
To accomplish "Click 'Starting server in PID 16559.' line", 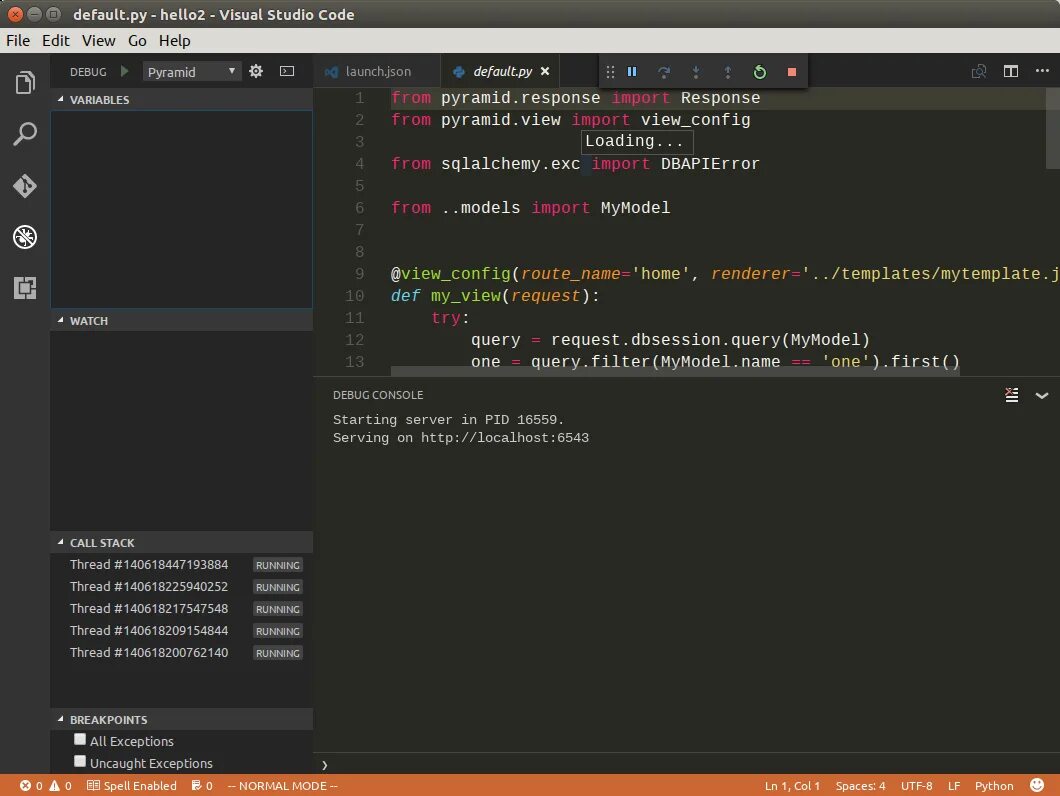I will point(448,419).
